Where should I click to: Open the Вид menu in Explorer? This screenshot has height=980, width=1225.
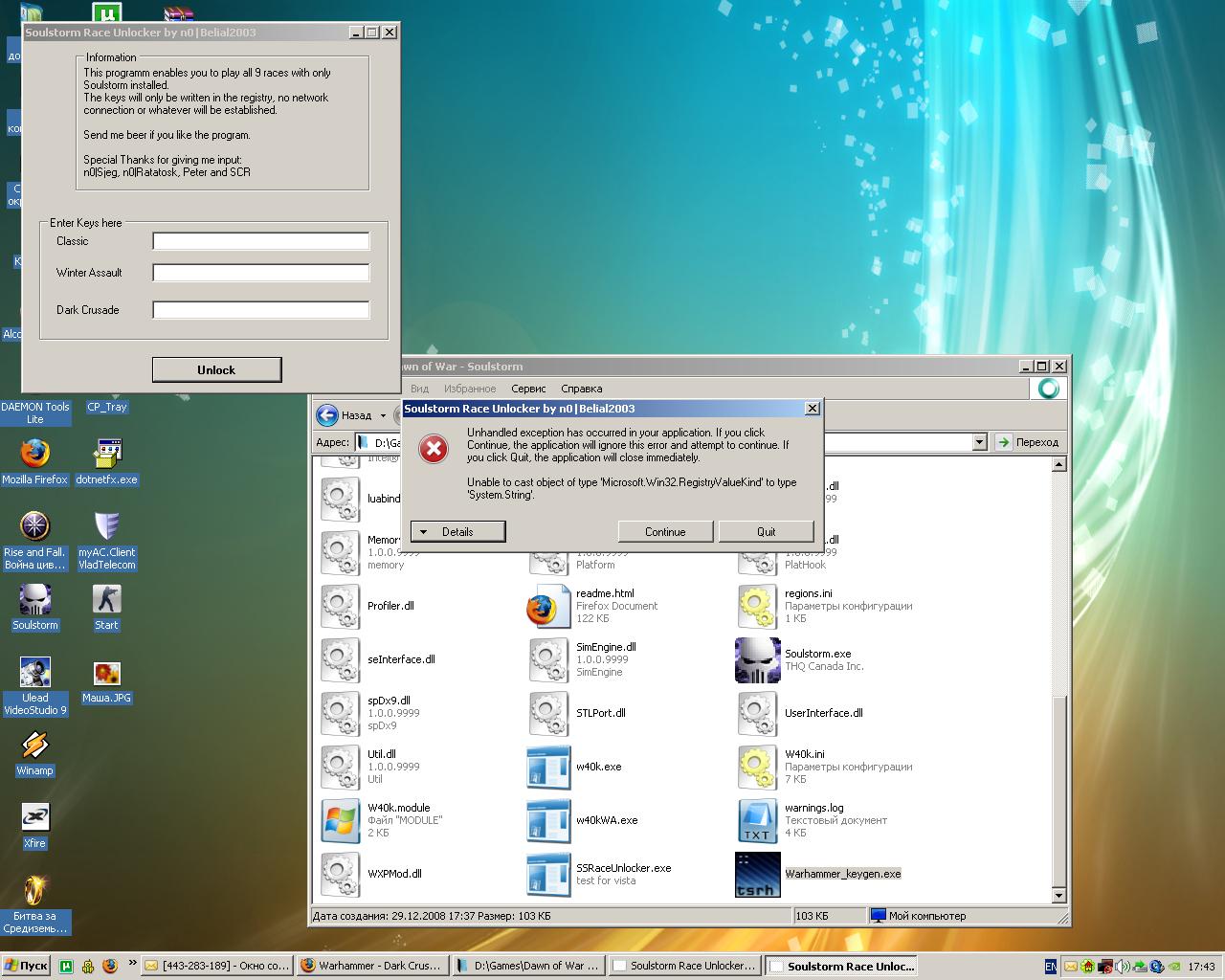tap(419, 389)
